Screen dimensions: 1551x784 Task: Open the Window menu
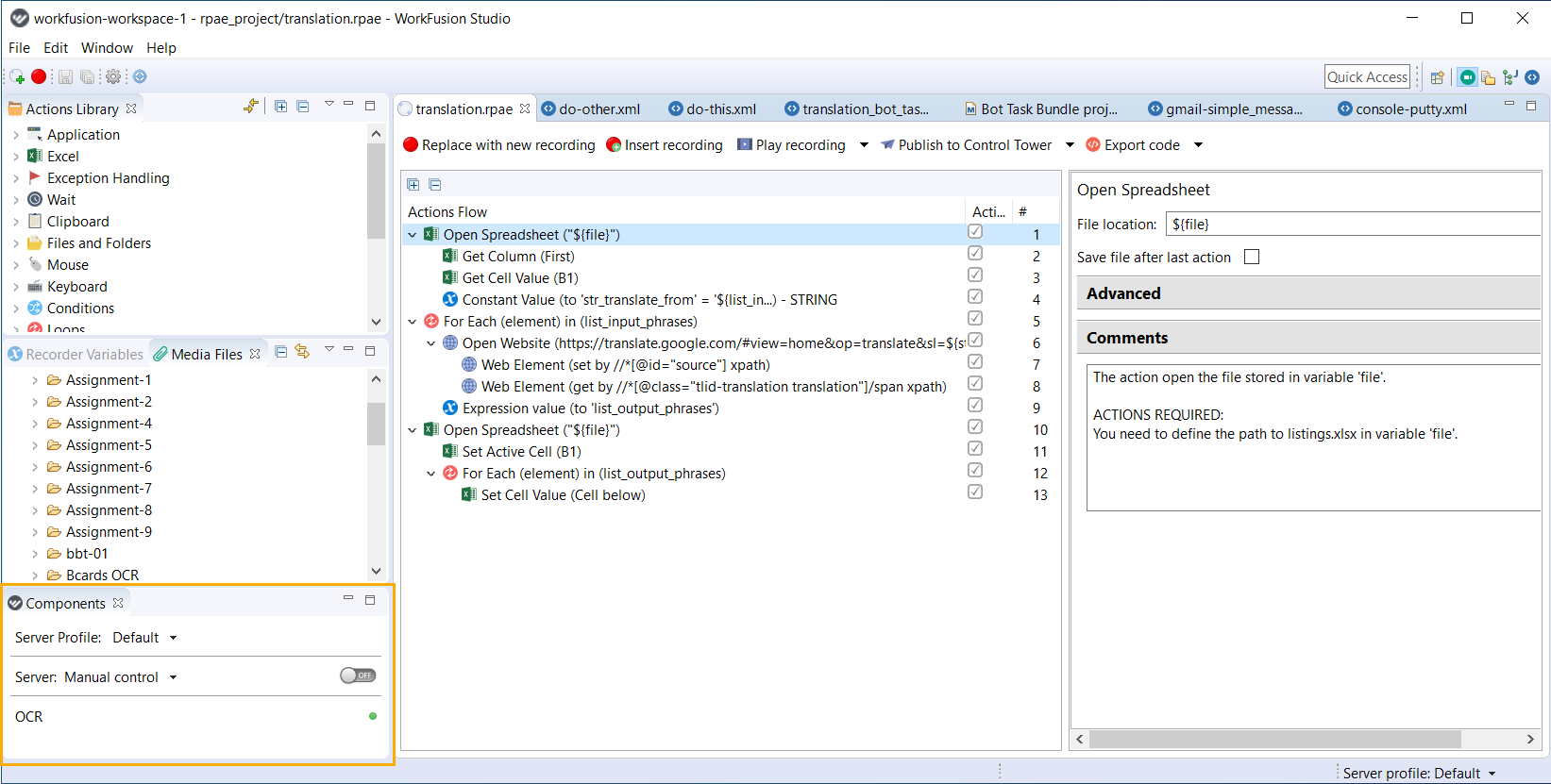click(x=107, y=48)
